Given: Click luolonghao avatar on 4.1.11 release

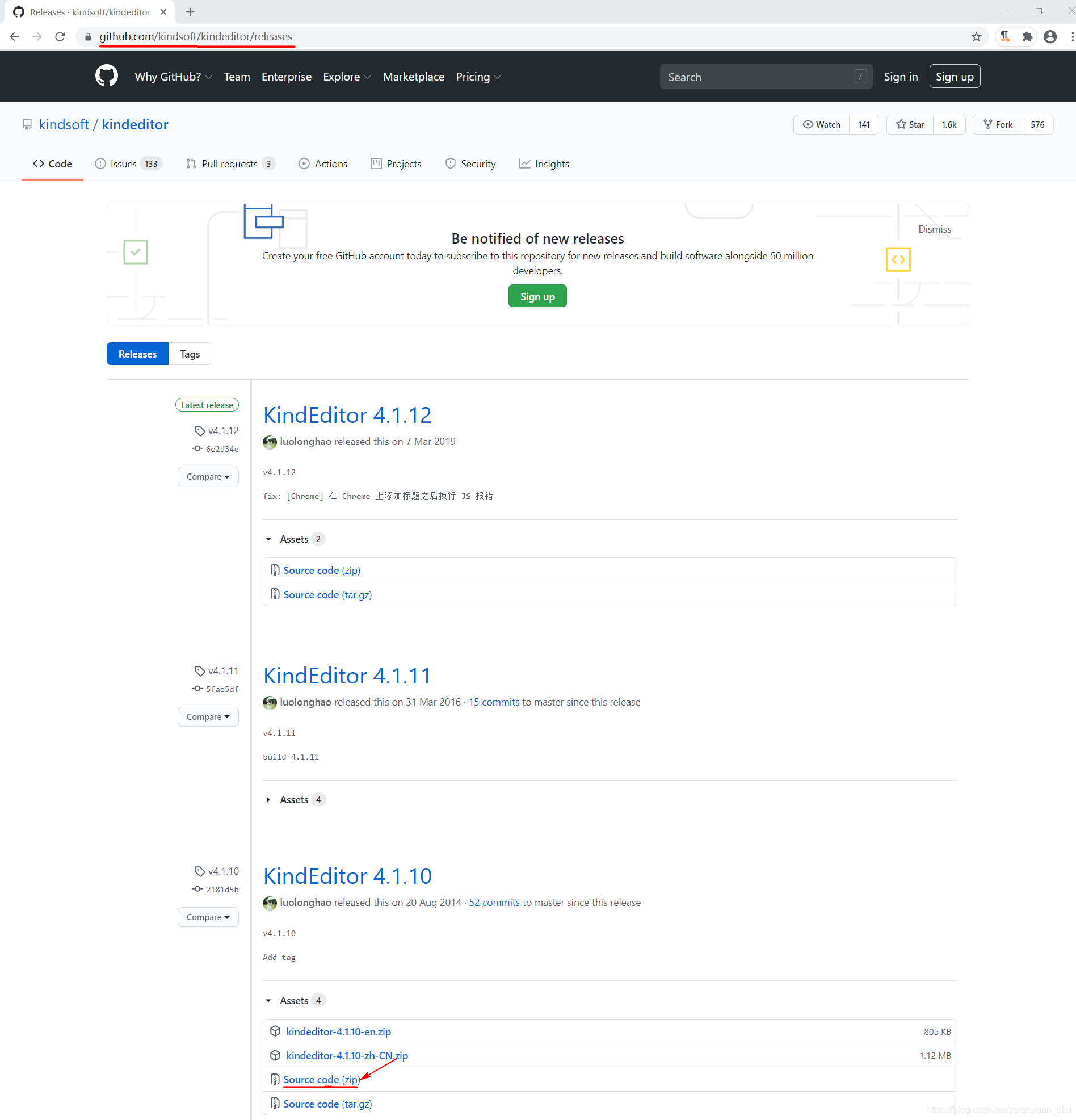Looking at the screenshot, I should point(270,702).
